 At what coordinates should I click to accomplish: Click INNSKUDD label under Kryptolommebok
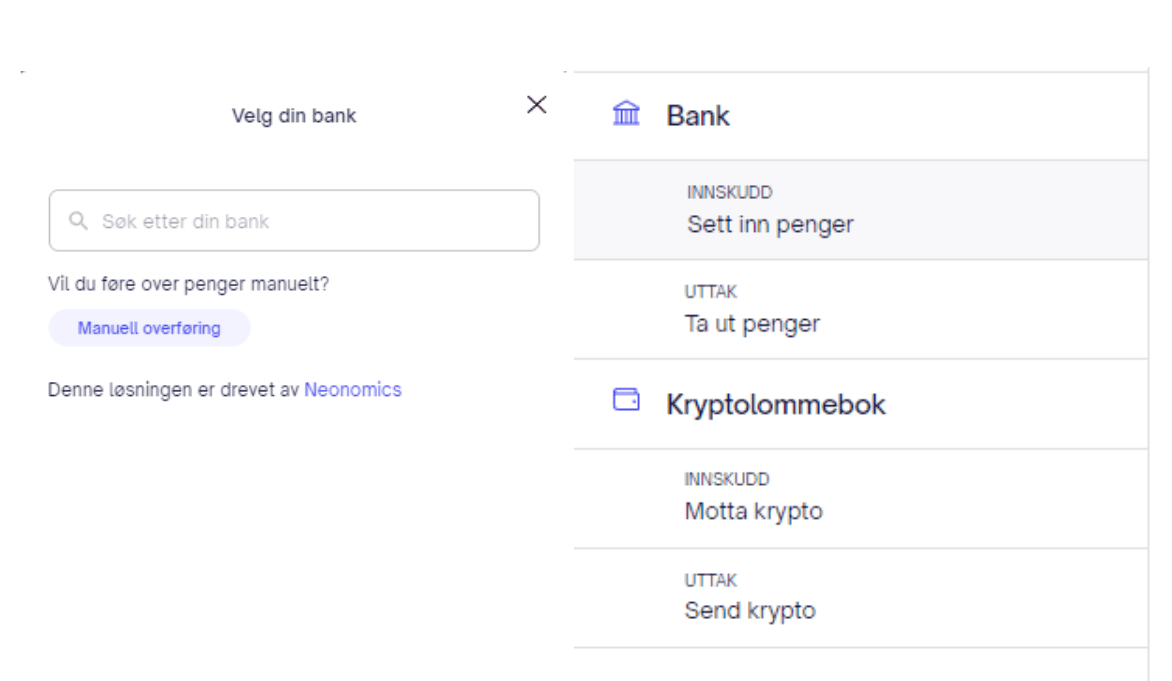coord(727,480)
